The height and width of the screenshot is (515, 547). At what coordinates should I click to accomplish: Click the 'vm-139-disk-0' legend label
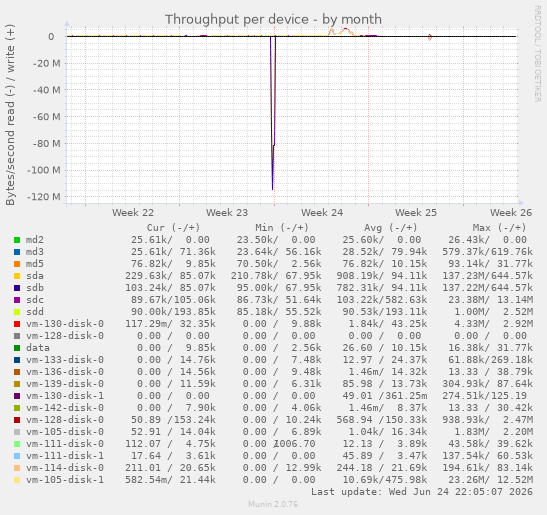pyautogui.click(x=65, y=384)
